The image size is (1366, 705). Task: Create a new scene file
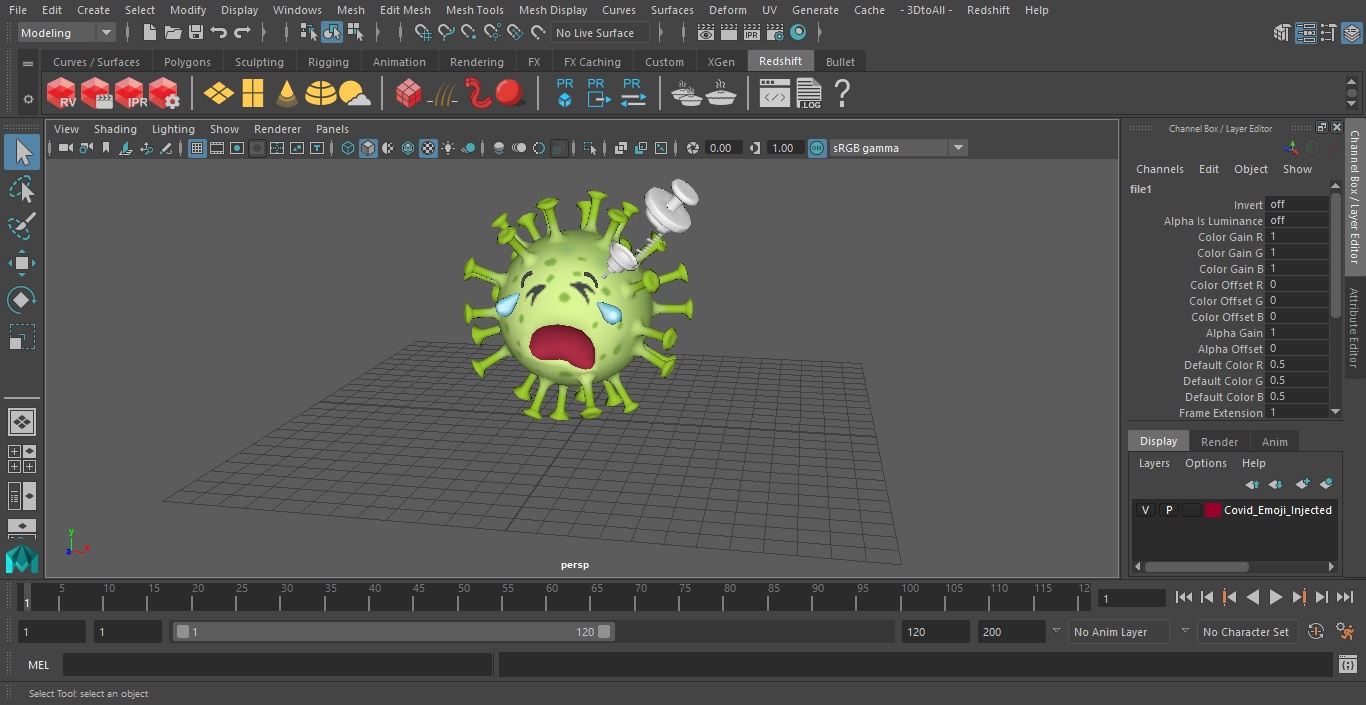tap(149, 33)
